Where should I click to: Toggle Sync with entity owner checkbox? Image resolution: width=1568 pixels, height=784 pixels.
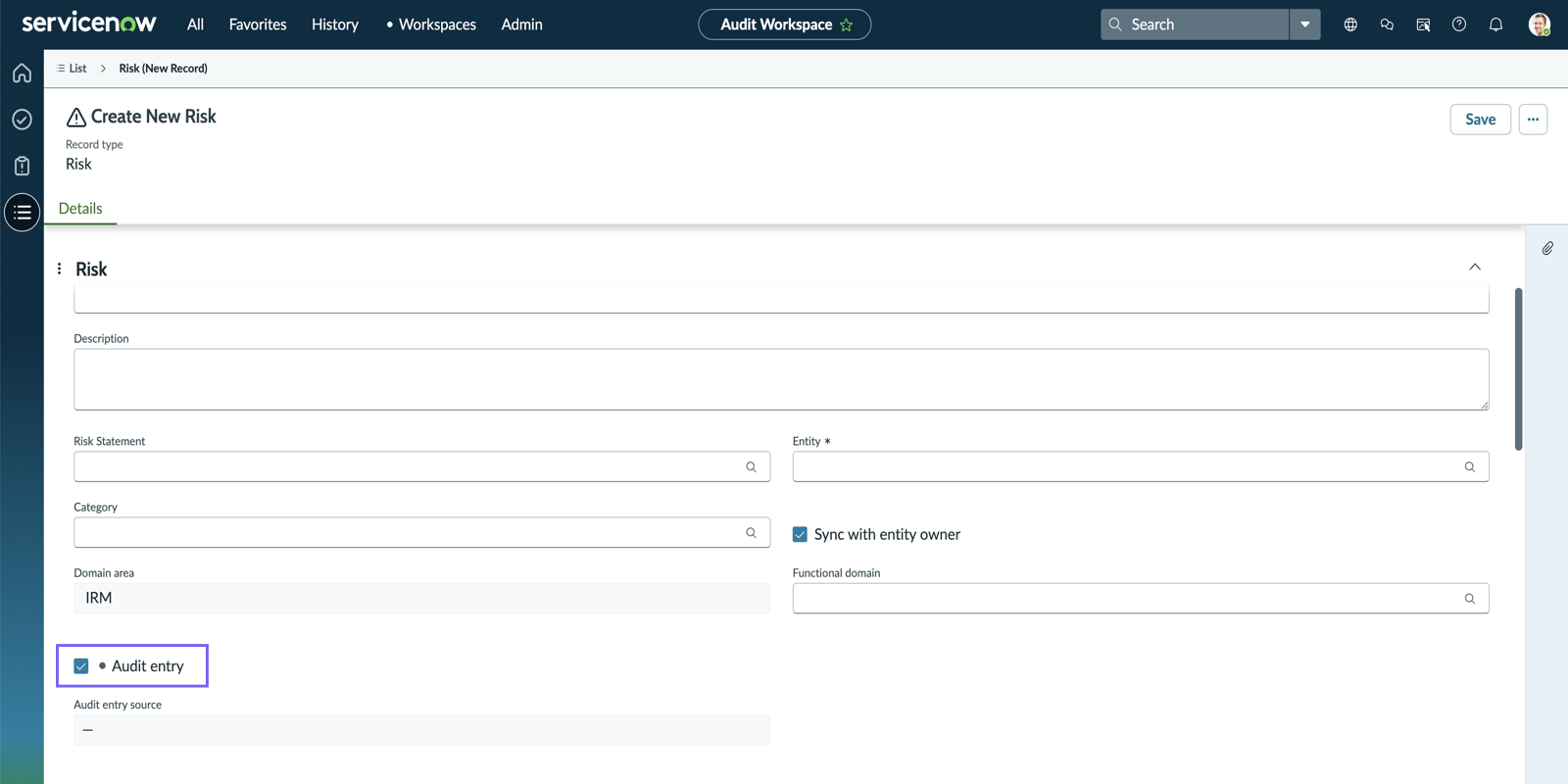pos(800,534)
